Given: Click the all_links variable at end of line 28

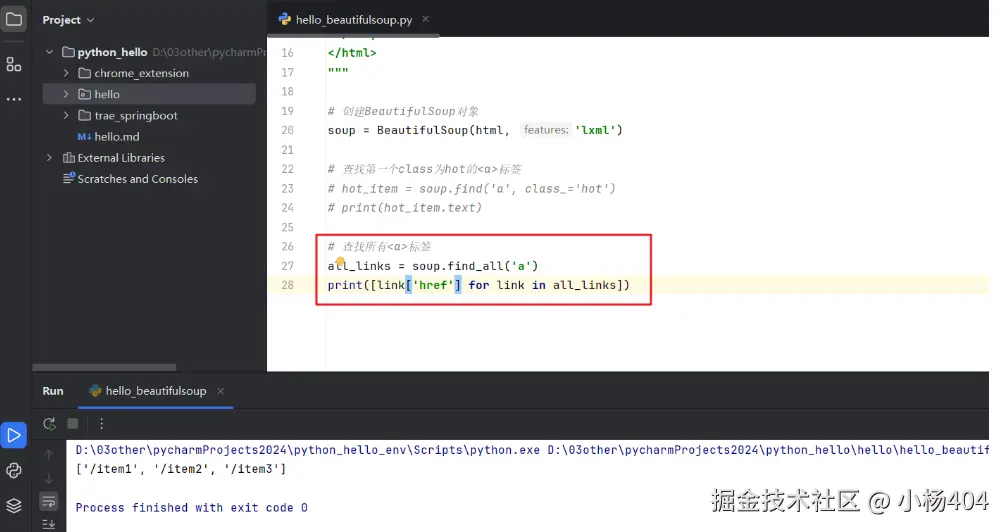Looking at the screenshot, I should [584, 285].
